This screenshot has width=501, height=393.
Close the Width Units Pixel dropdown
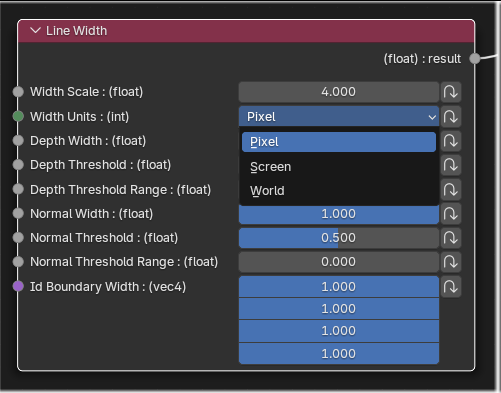coord(339,117)
